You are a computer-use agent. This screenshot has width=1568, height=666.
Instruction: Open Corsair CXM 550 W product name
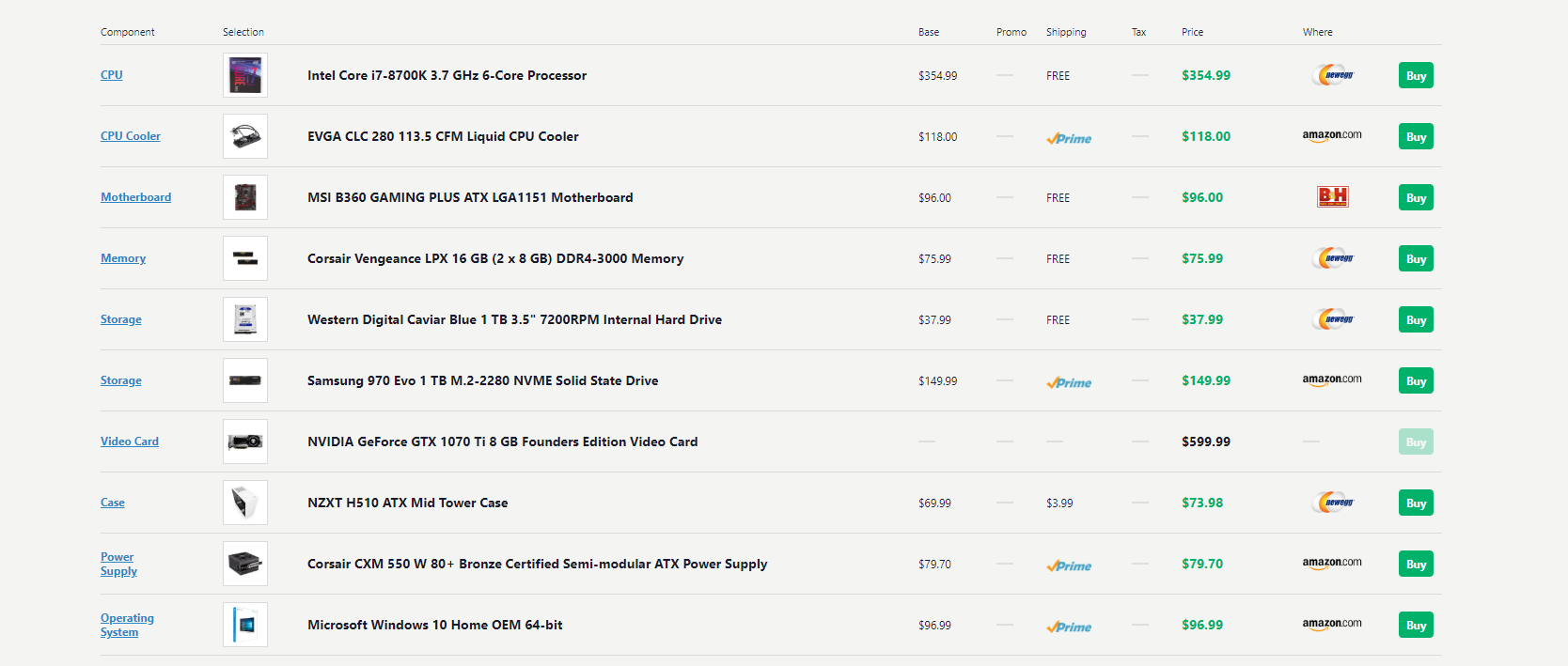537,564
